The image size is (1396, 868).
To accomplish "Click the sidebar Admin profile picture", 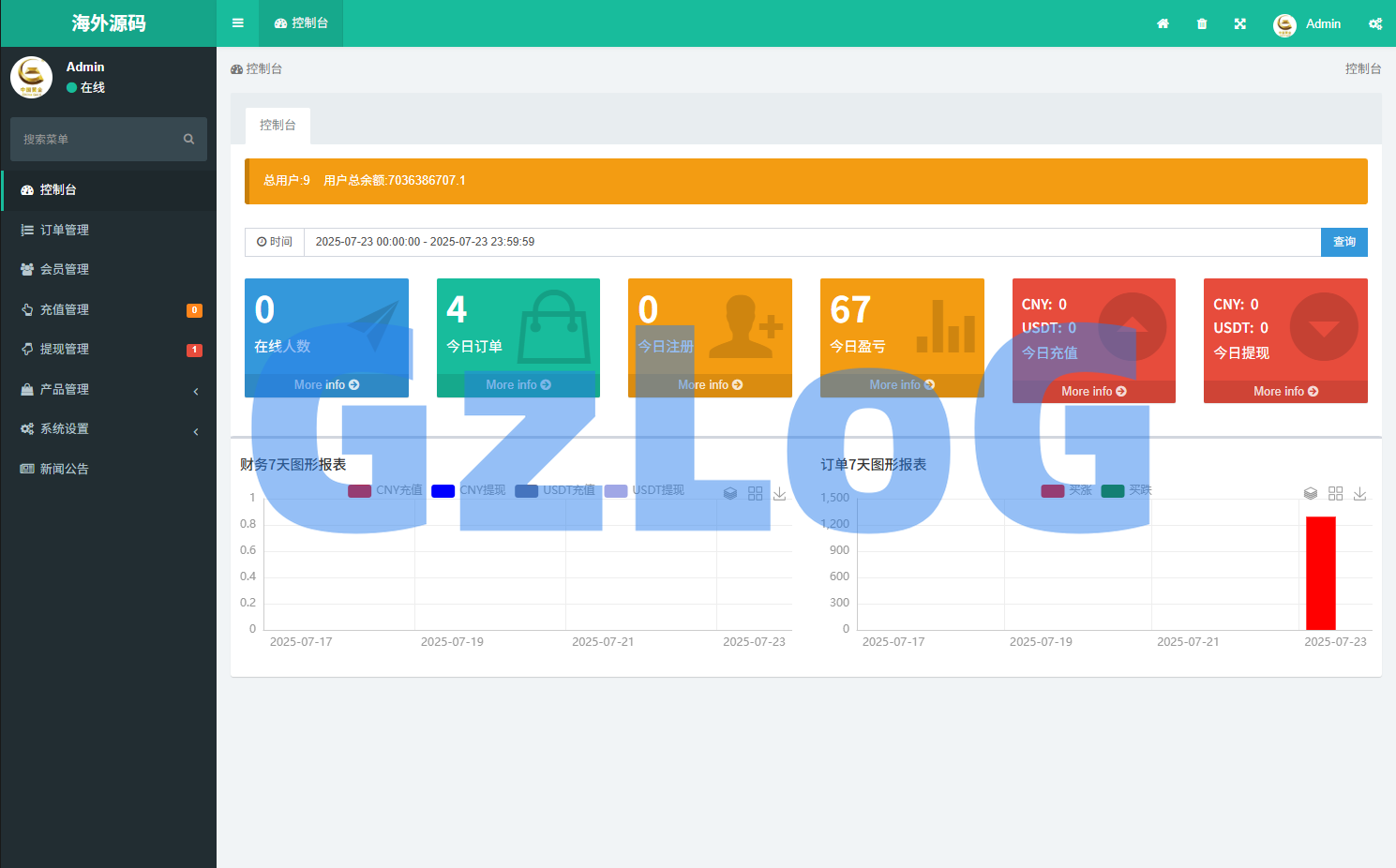I will point(31,77).
